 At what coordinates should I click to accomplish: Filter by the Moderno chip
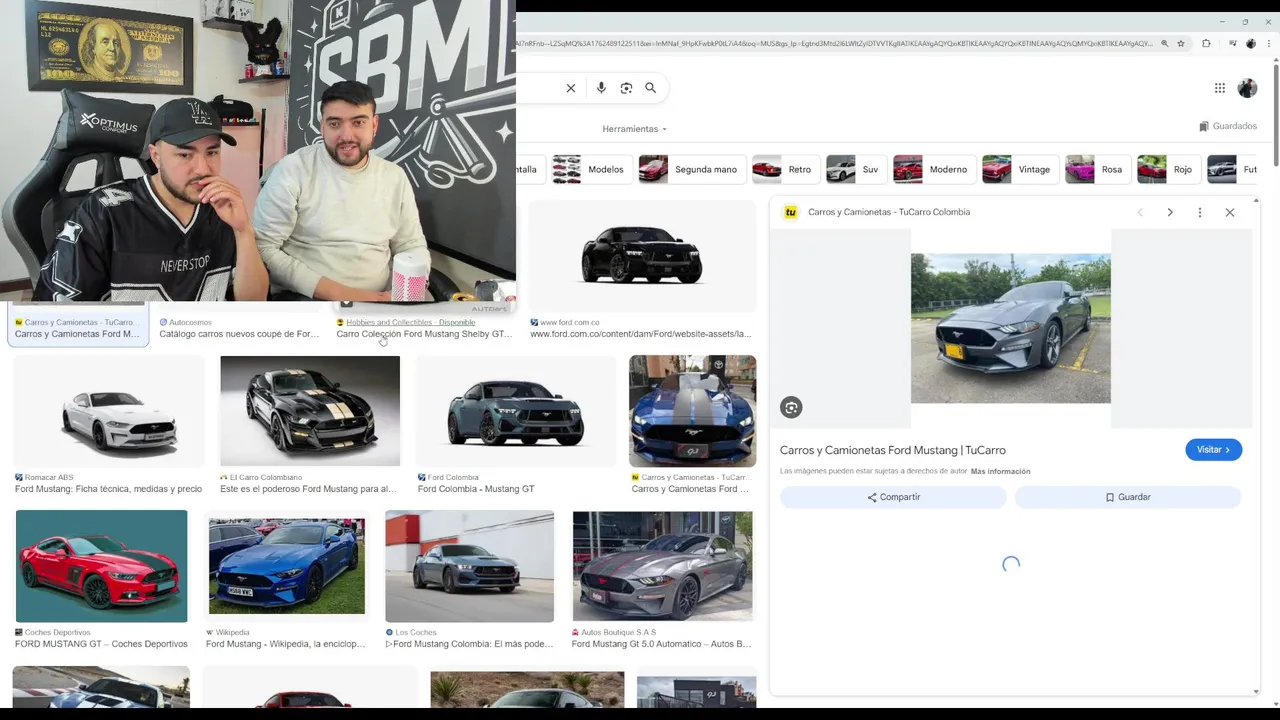[933, 169]
